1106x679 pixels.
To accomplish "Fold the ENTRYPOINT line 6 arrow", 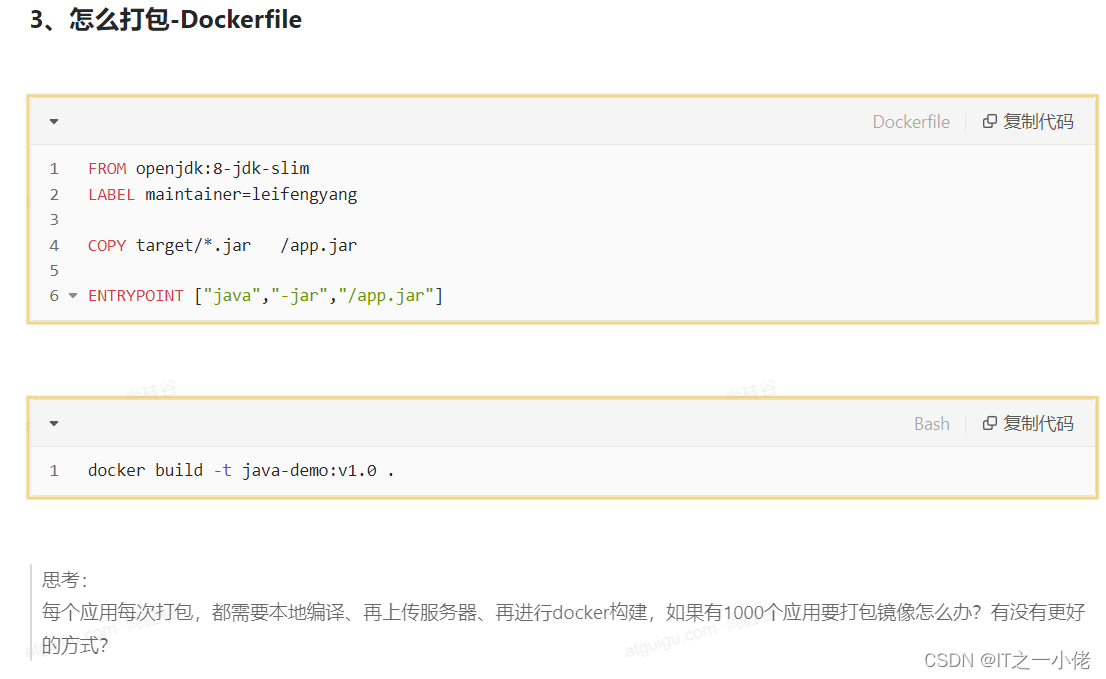I will coord(73,296).
